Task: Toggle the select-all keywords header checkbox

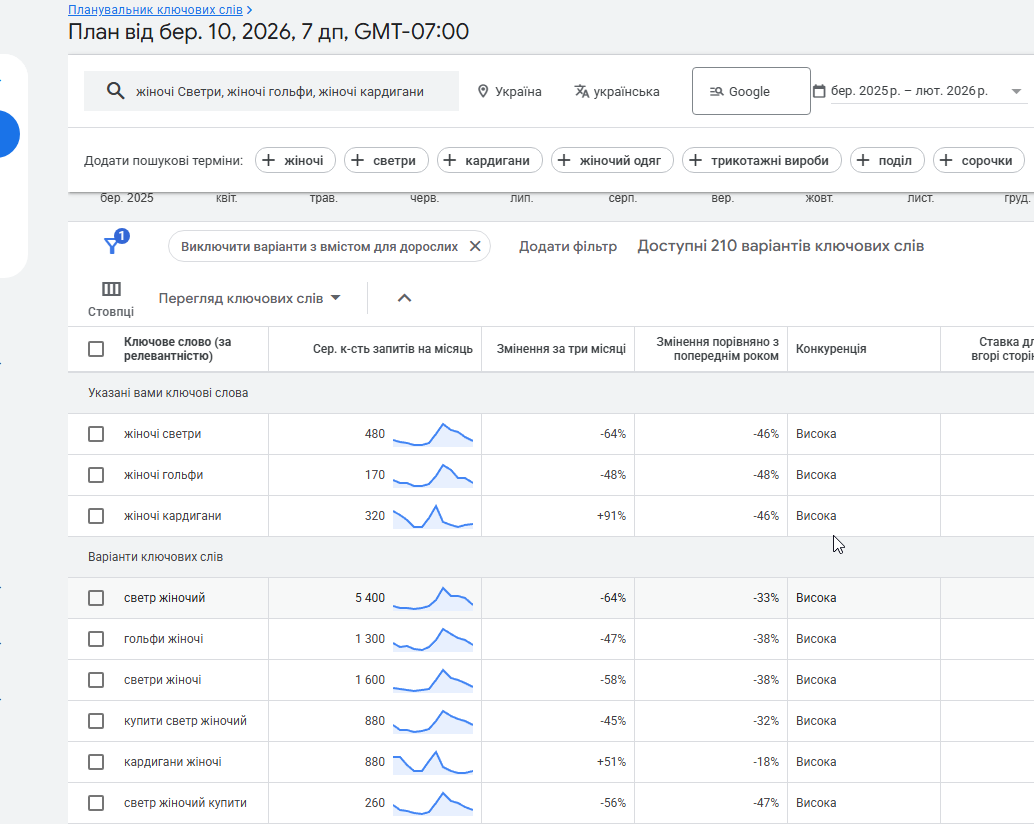Action: (96, 349)
